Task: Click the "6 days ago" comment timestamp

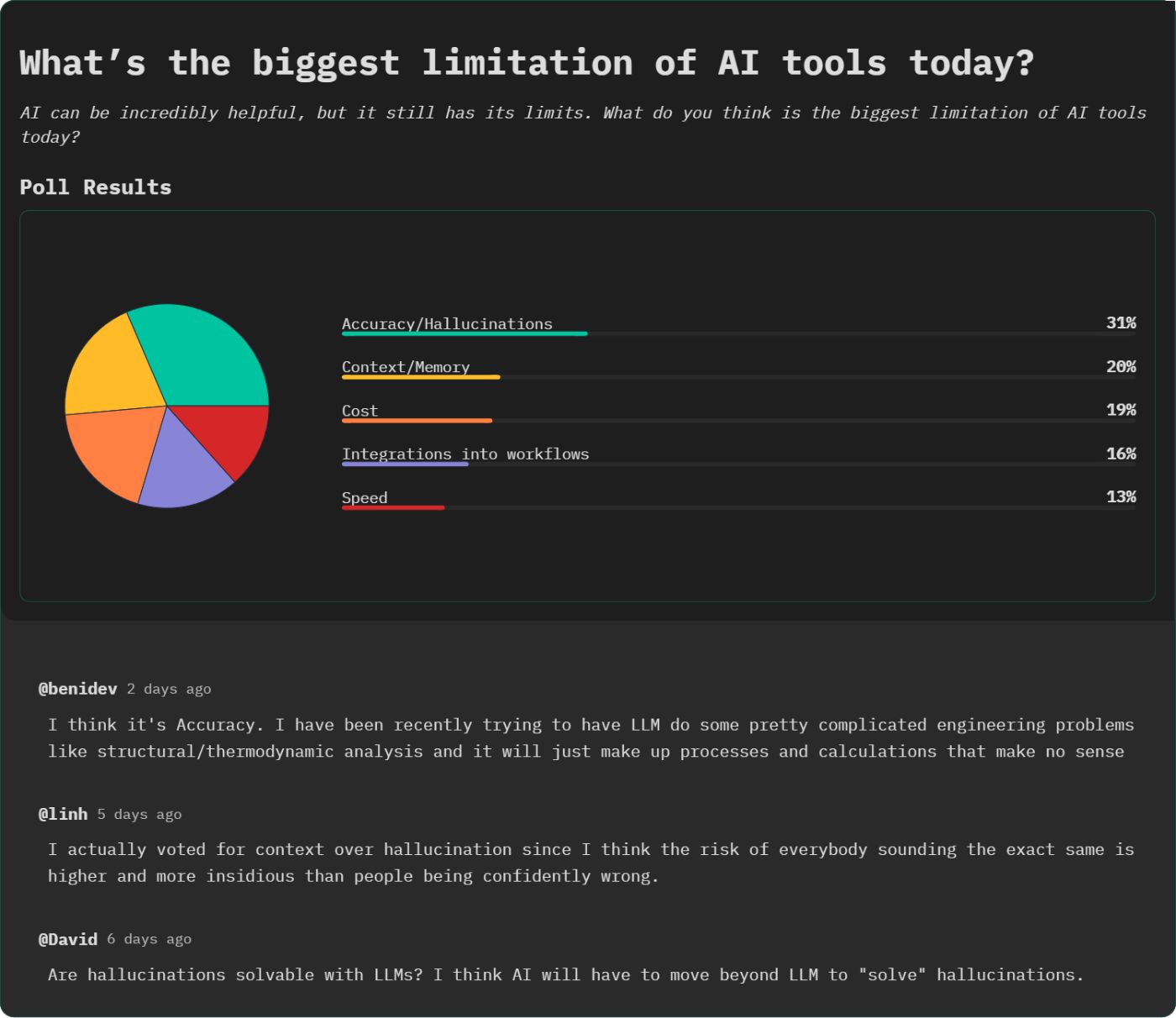Action: point(149,939)
